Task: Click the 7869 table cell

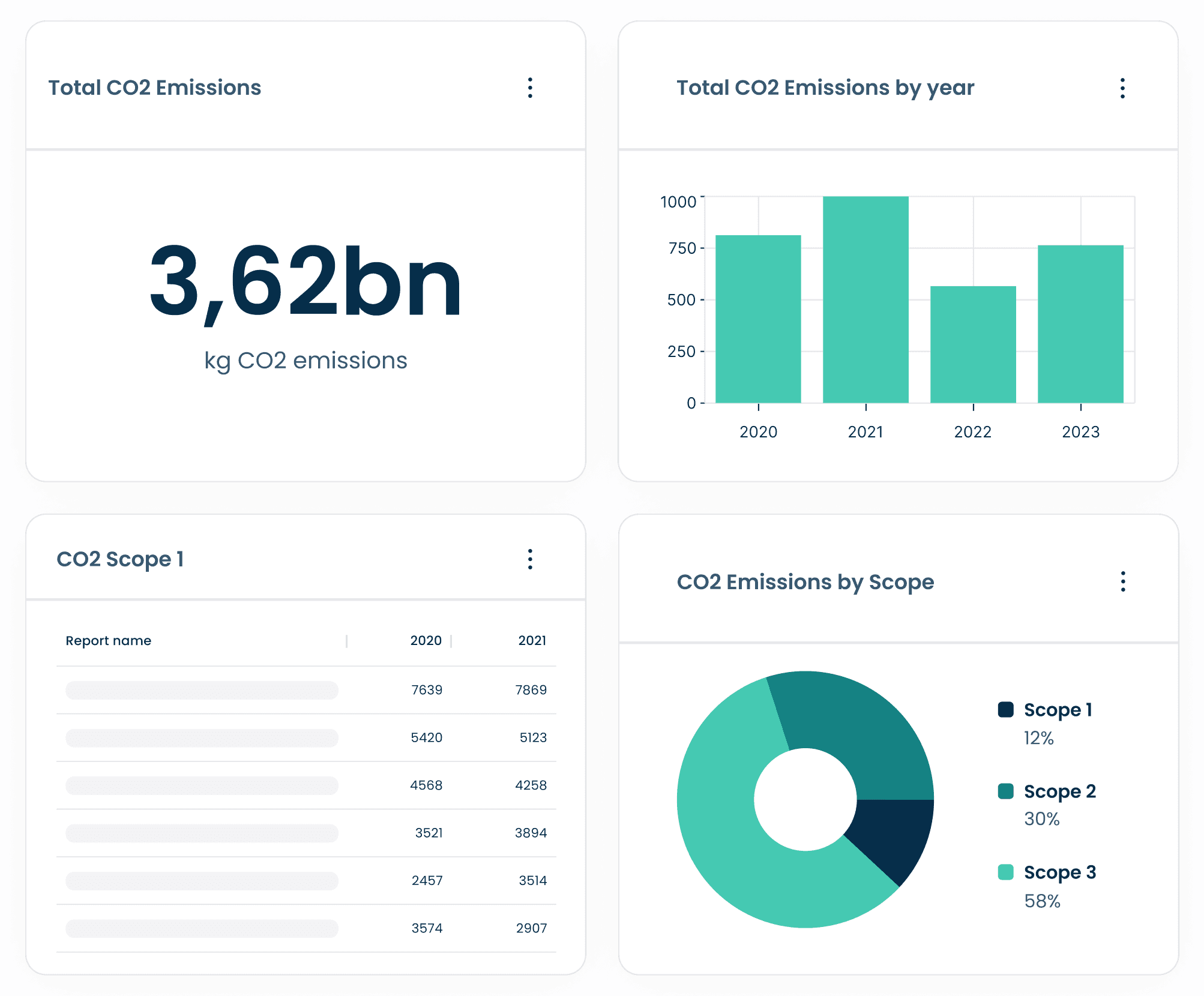Action: coord(531,690)
